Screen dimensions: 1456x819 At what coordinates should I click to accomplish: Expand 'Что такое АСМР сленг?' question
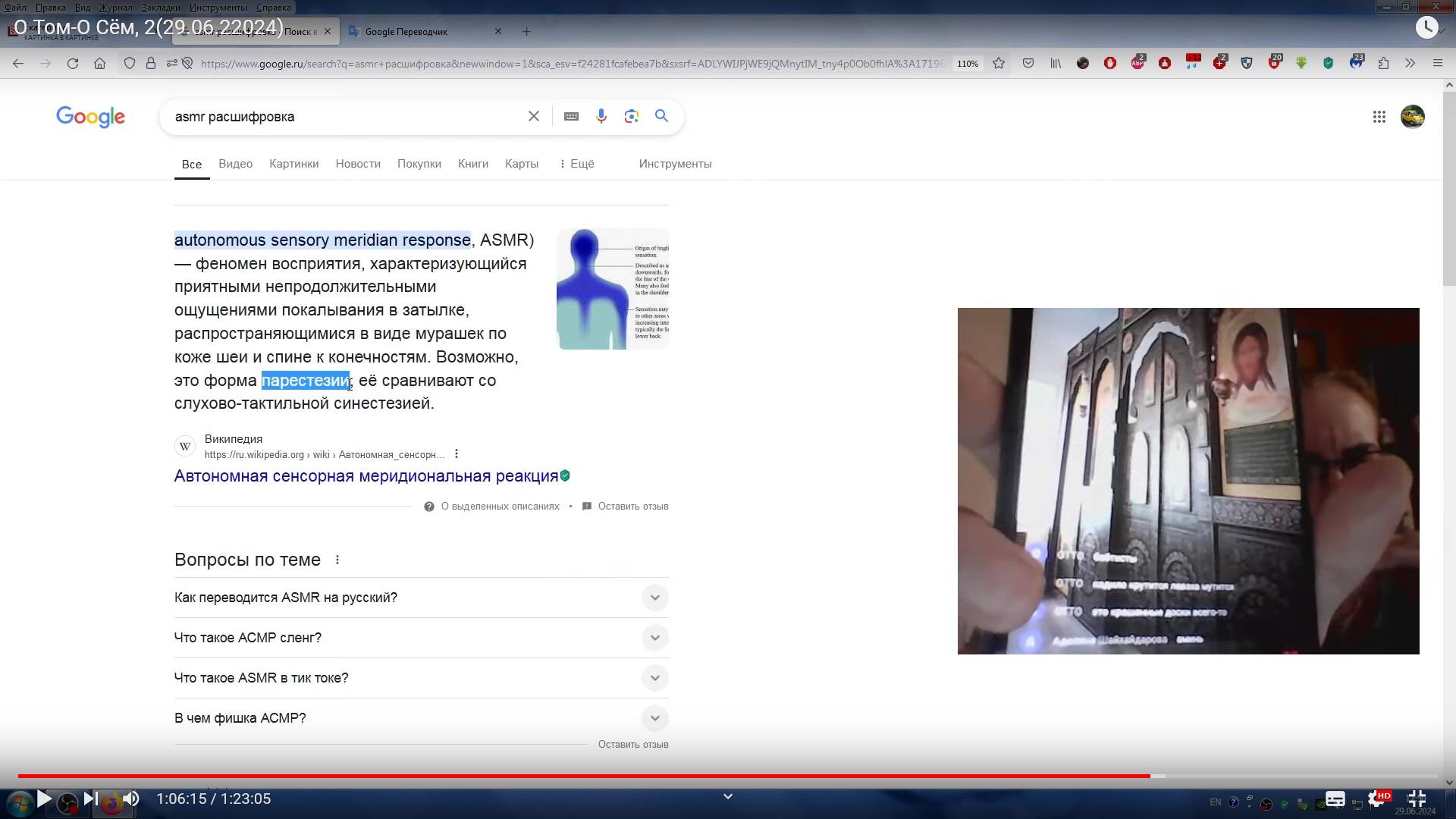tap(654, 638)
